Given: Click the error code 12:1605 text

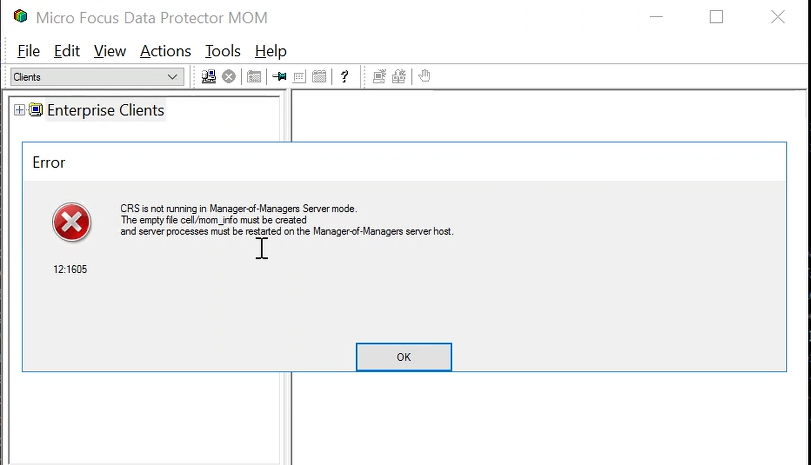Looking at the screenshot, I should click(x=70, y=269).
